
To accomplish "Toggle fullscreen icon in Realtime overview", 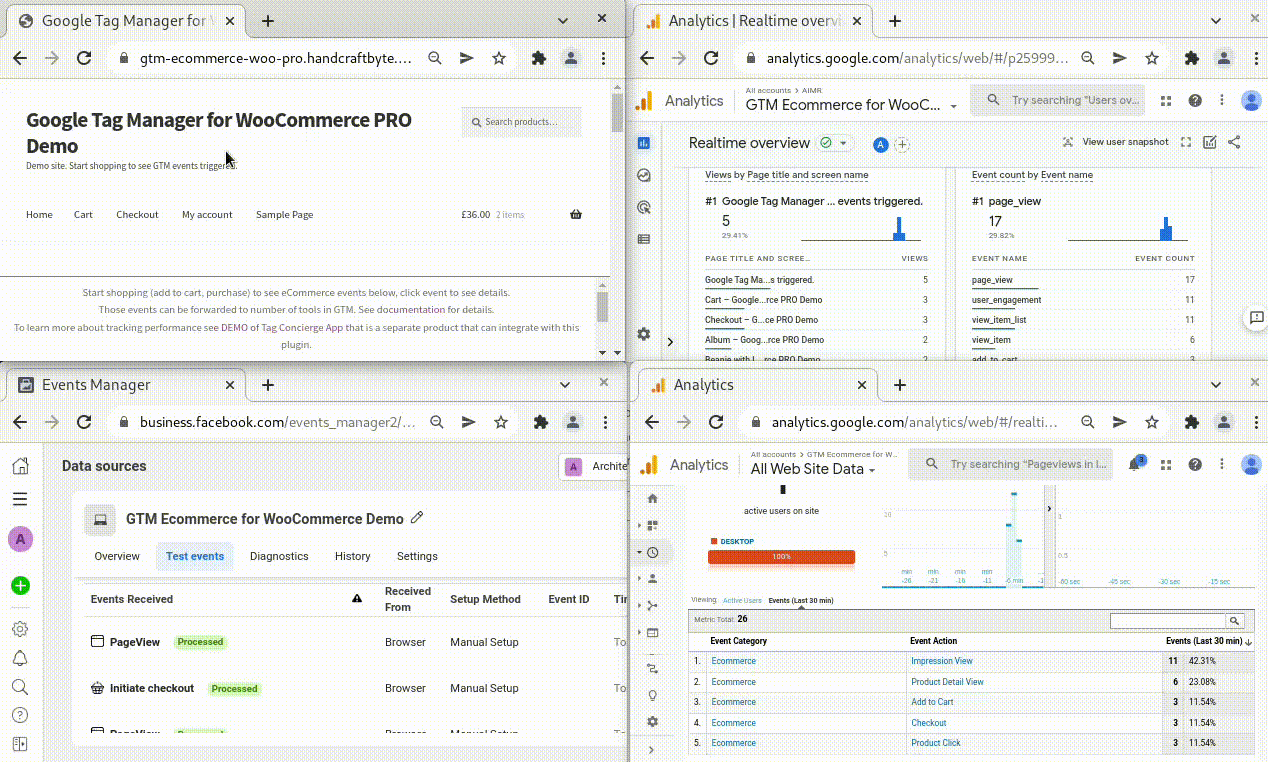I will 1186,142.
